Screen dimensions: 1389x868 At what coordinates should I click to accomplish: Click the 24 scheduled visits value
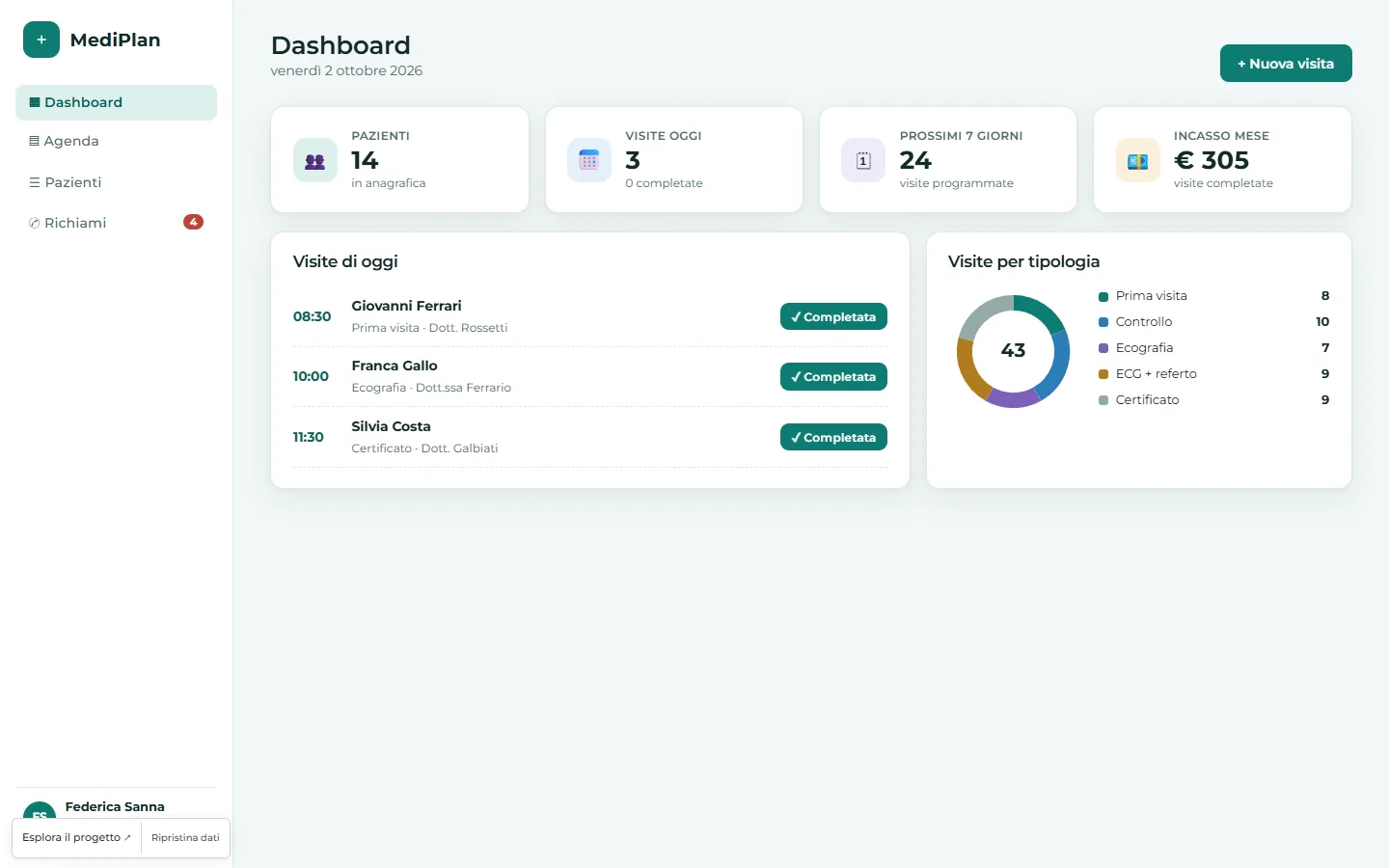coord(915,160)
